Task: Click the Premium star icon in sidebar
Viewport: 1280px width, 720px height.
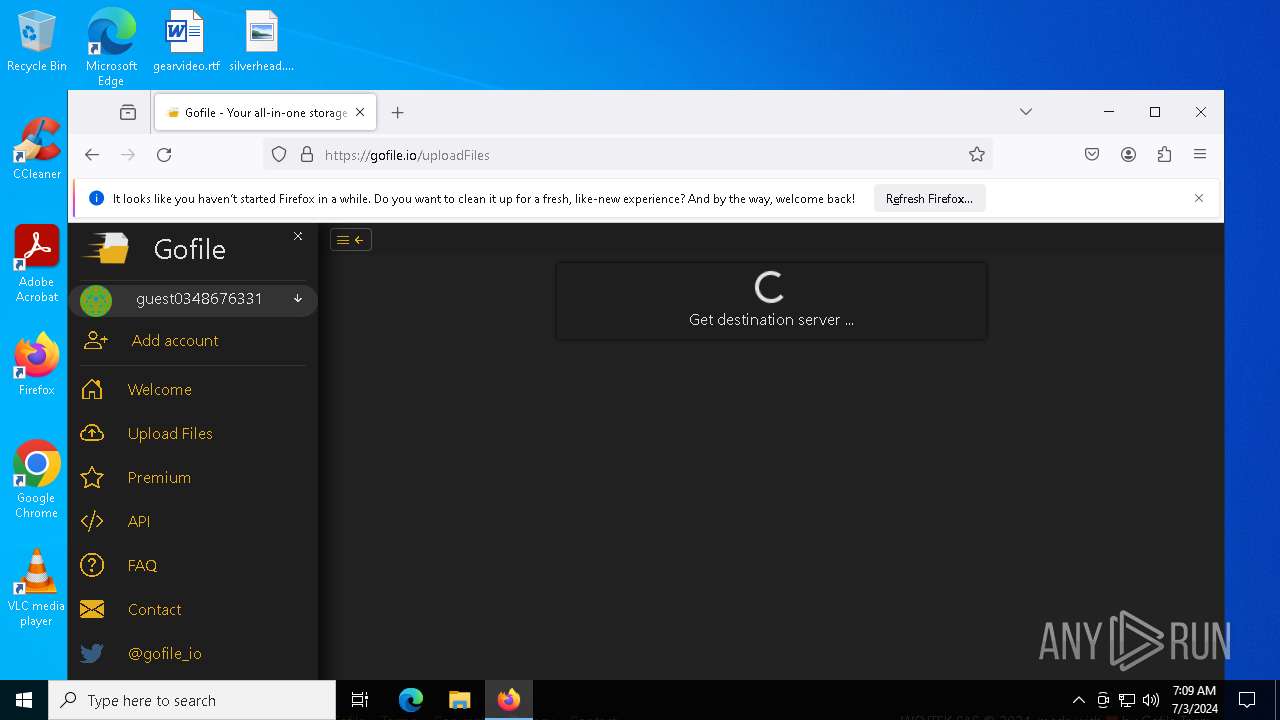Action: (92, 477)
